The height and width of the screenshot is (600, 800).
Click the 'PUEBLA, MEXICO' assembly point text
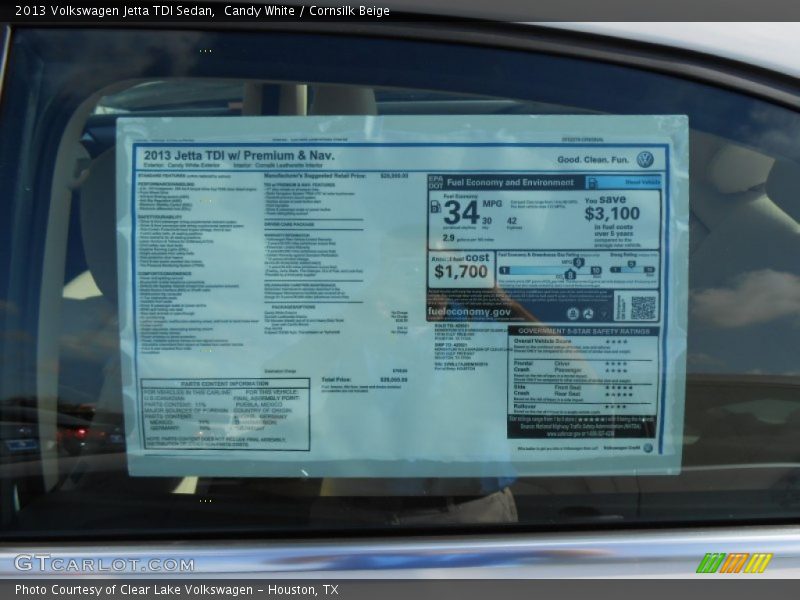(x=258, y=404)
